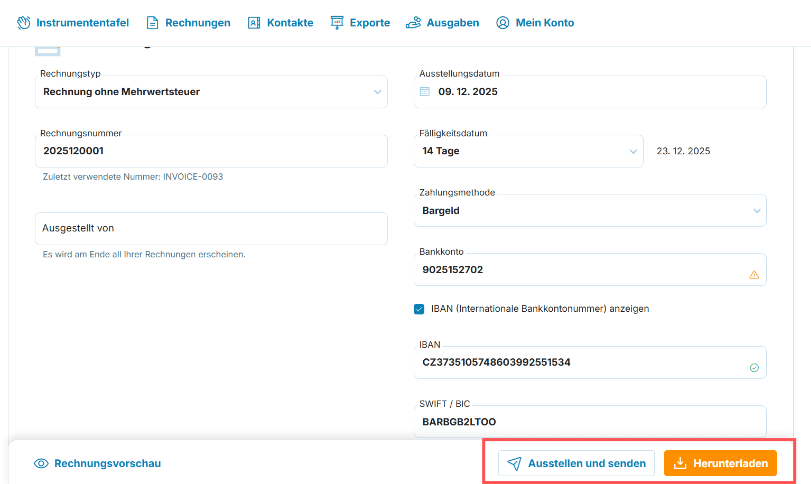
Task: Open the Zahlungsmethode Bargeld dropdown
Action: pyautogui.click(x=590, y=210)
